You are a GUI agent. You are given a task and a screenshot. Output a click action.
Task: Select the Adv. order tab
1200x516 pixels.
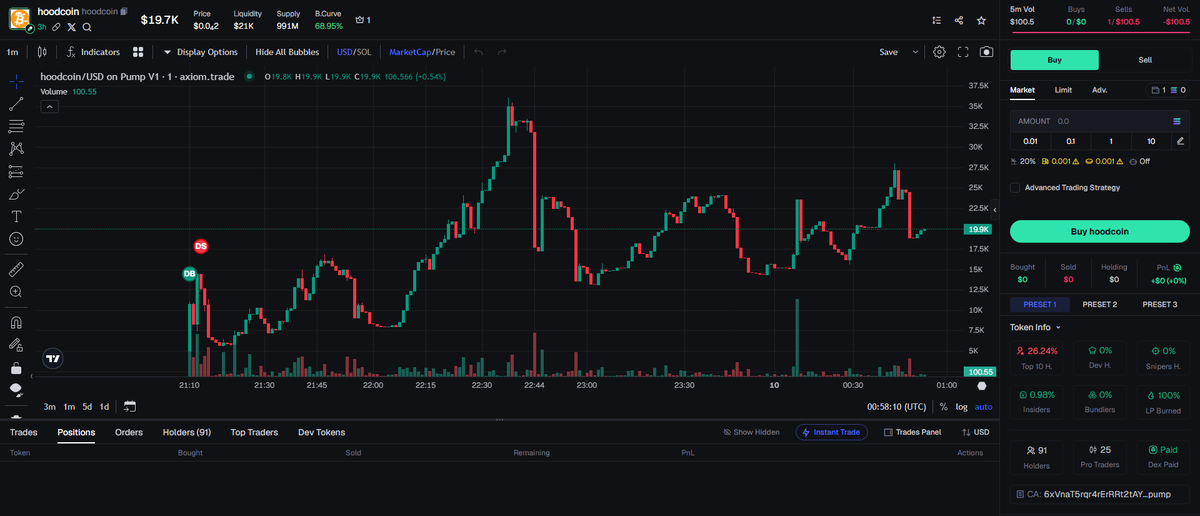tap(1099, 90)
